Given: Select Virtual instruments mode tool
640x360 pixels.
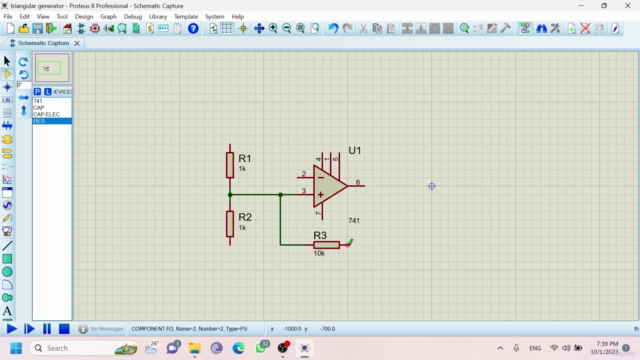Looking at the screenshot, I should coord(7,231).
